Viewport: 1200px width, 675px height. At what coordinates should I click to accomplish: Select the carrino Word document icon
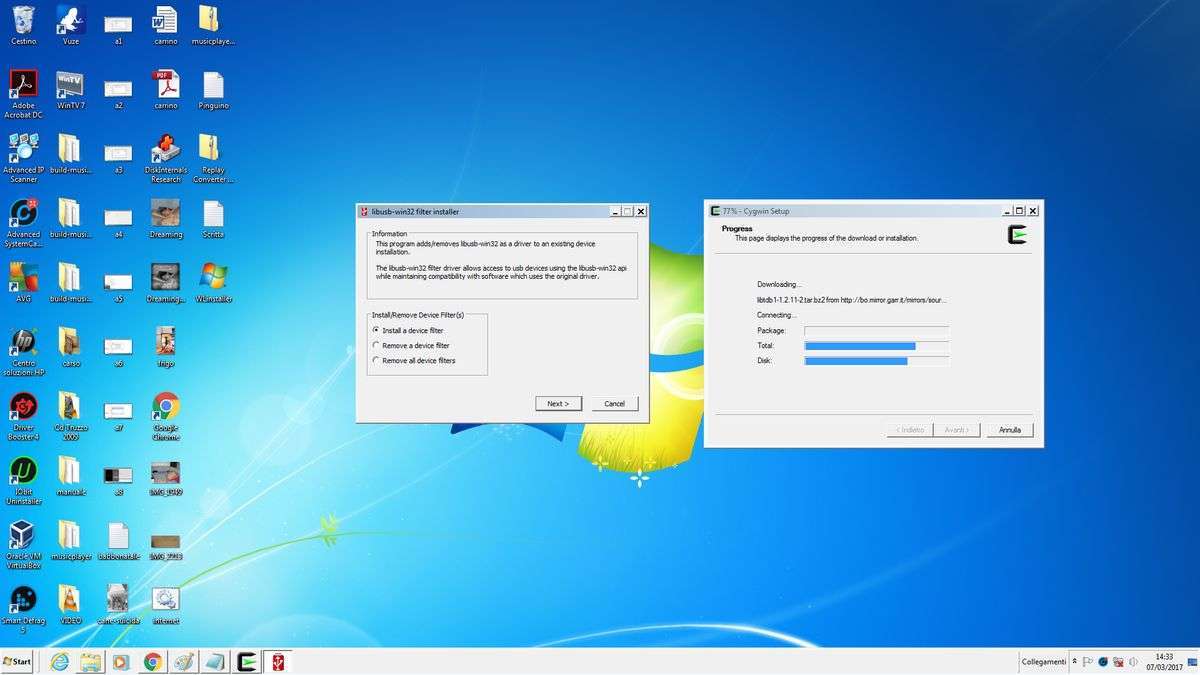click(x=166, y=24)
